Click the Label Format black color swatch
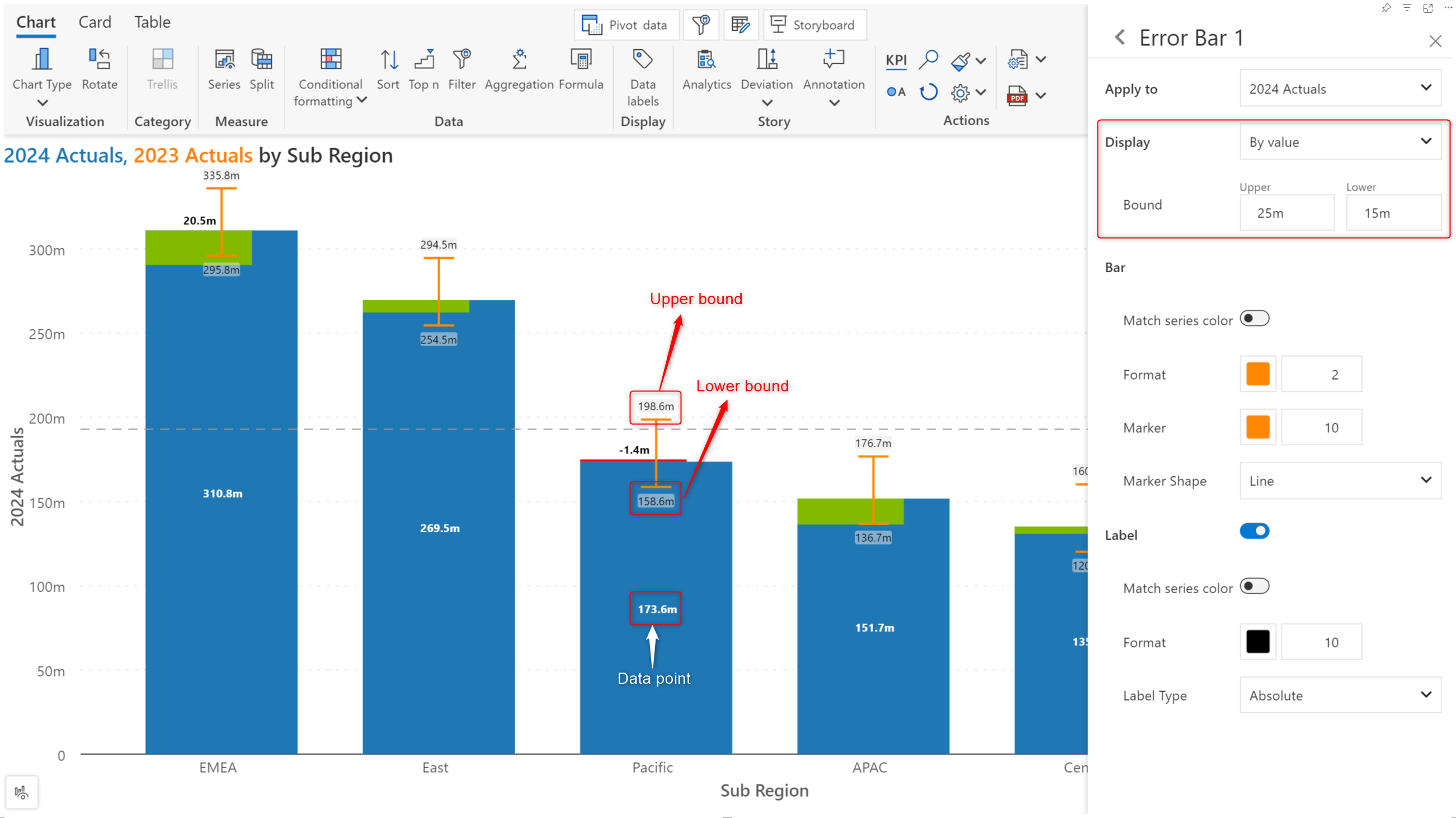1456x818 pixels. (x=1257, y=642)
